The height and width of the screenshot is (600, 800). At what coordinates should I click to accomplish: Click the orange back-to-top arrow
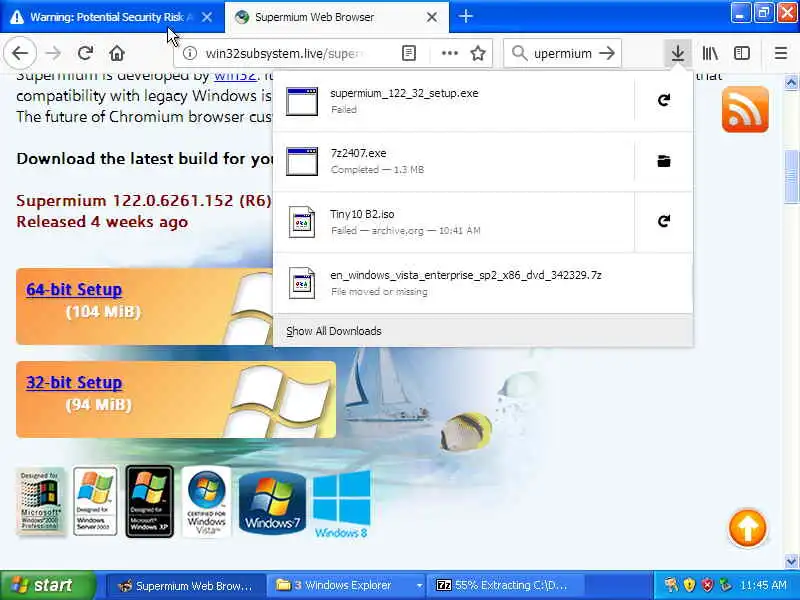[x=747, y=529]
